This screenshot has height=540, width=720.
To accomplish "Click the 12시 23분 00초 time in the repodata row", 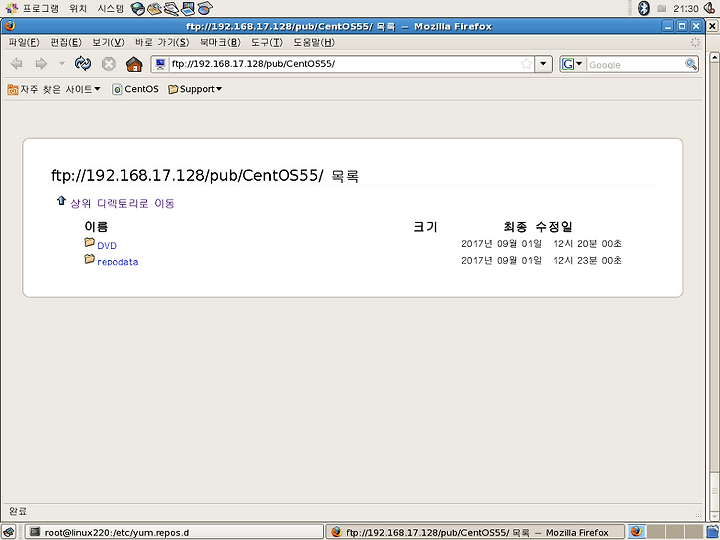I will (587, 260).
